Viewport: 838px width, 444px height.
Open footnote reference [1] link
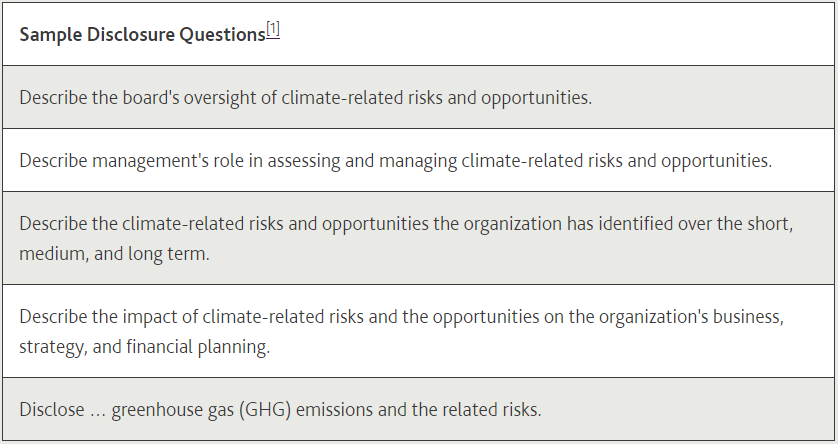(273, 30)
